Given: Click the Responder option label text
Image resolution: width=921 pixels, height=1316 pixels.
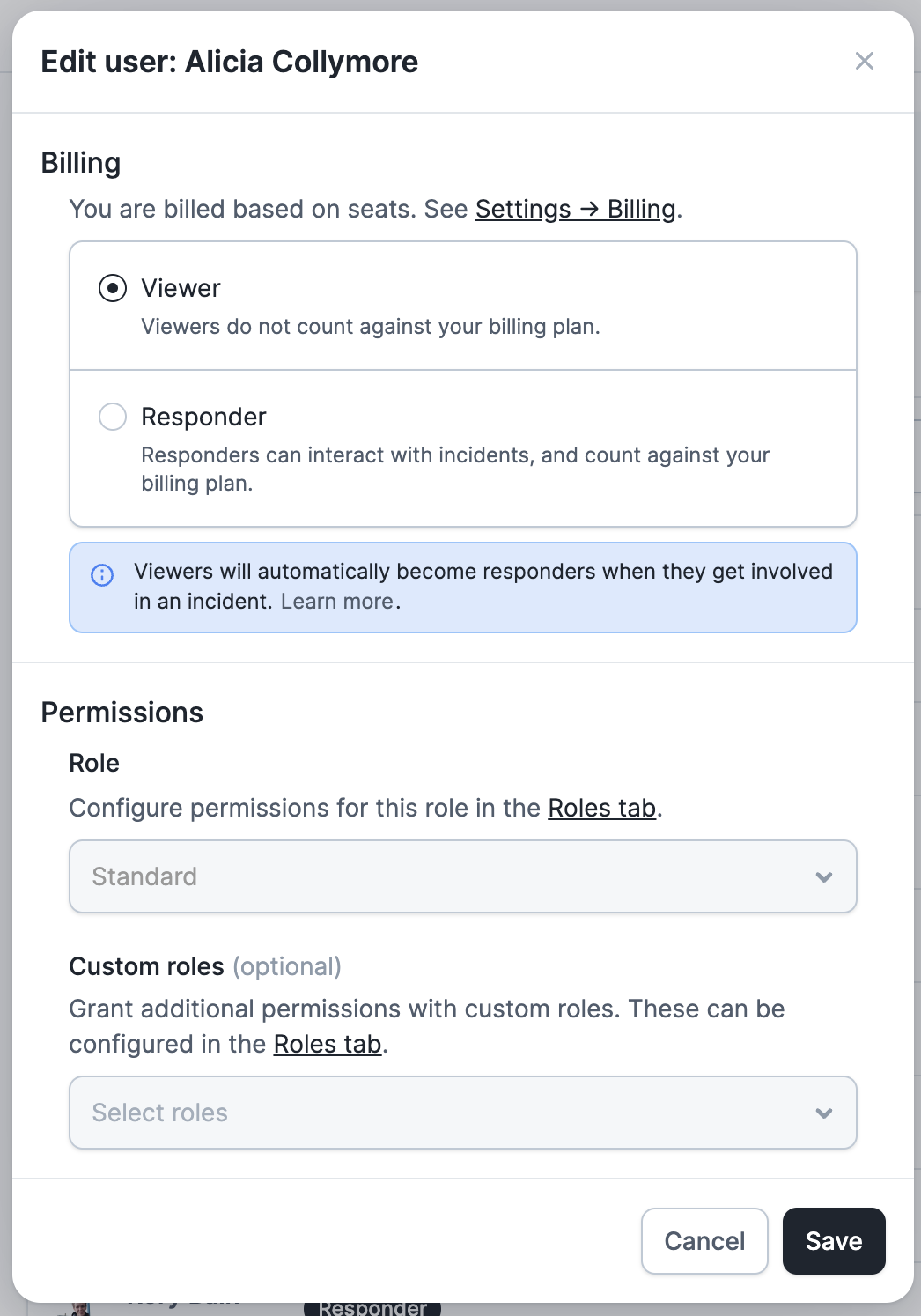Looking at the screenshot, I should pyautogui.click(x=203, y=417).
